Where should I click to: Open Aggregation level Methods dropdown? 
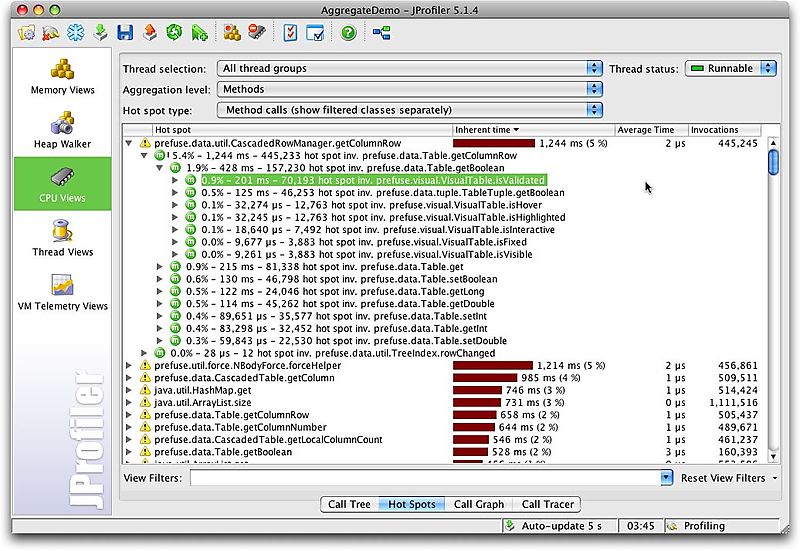coord(410,89)
